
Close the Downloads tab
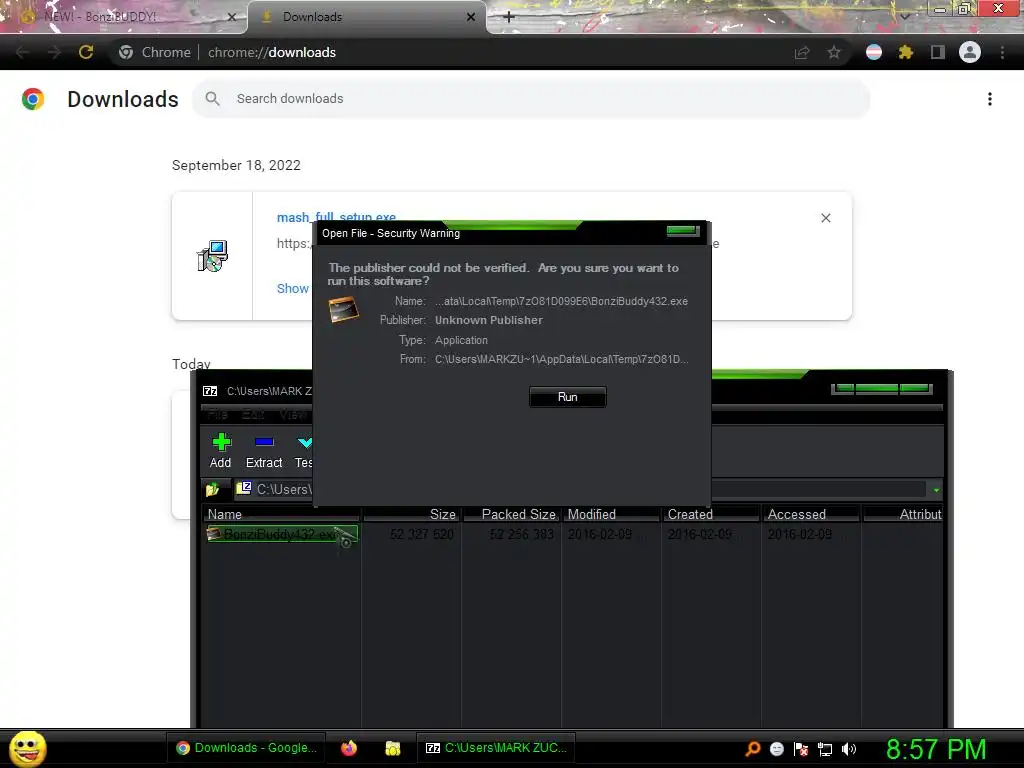coord(471,17)
